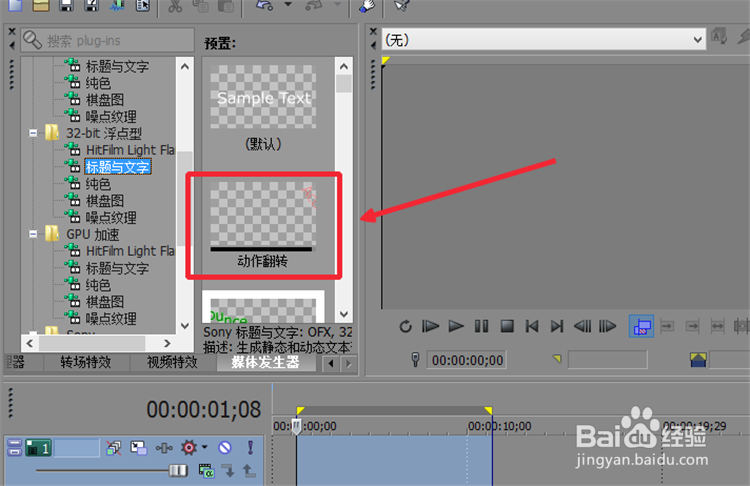Click the preset list scroll up arrow
This screenshot has height=486, width=750.
coord(344,66)
